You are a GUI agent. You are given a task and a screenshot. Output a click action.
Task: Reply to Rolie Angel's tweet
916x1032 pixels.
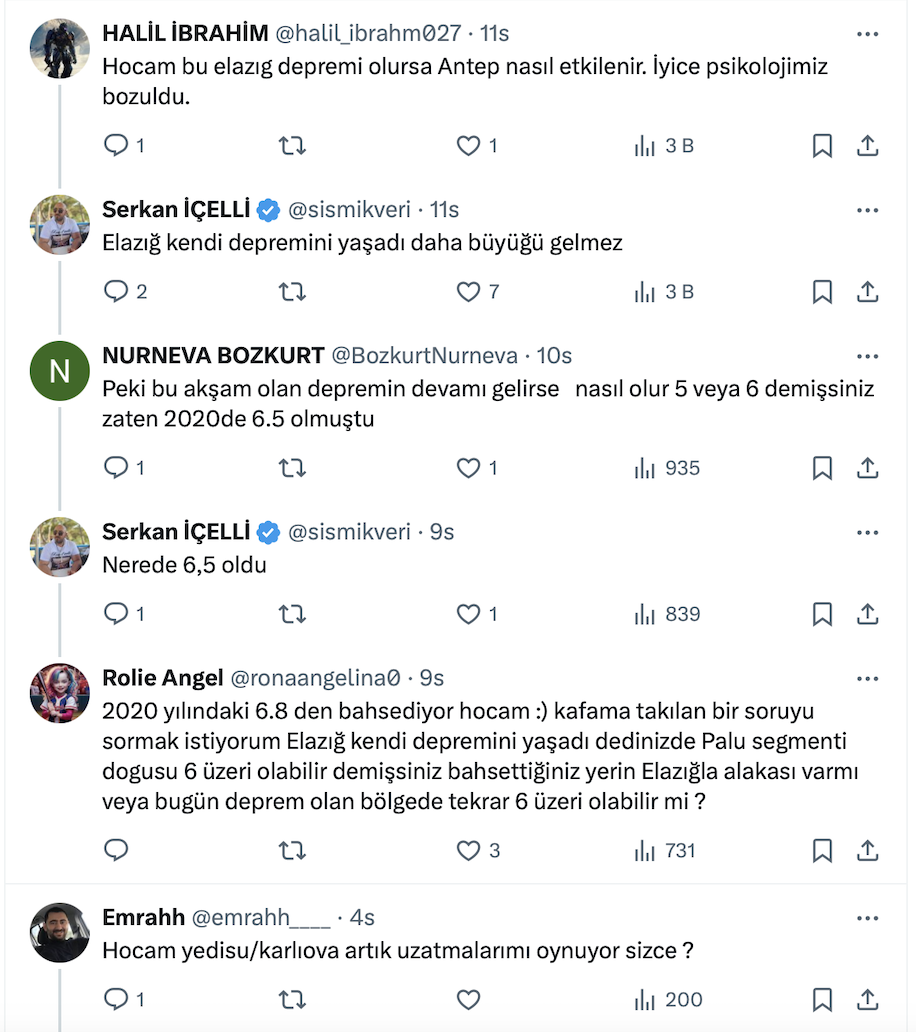click(117, 851)
